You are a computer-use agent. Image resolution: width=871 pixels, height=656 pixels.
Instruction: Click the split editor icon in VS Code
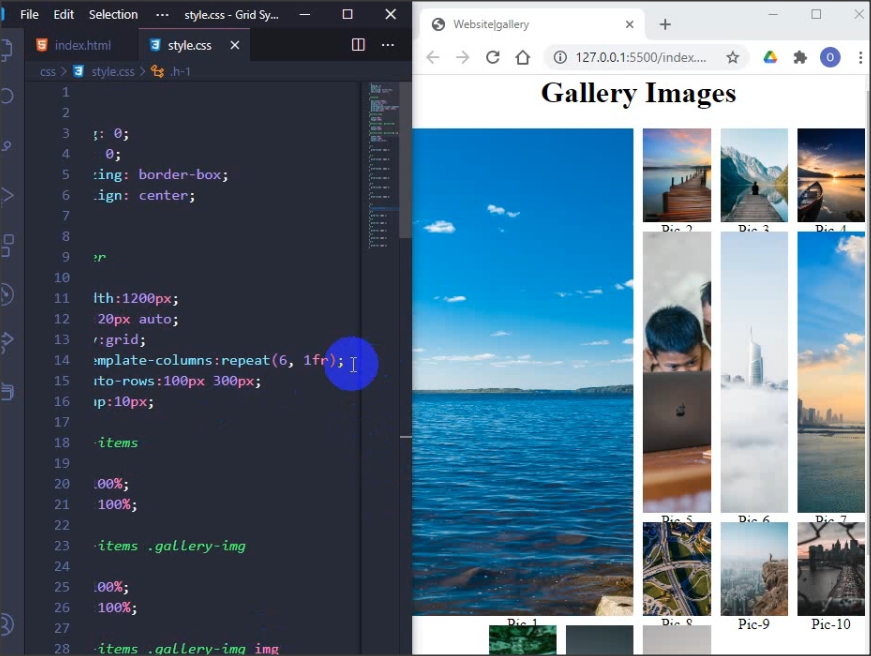[358, 45]
